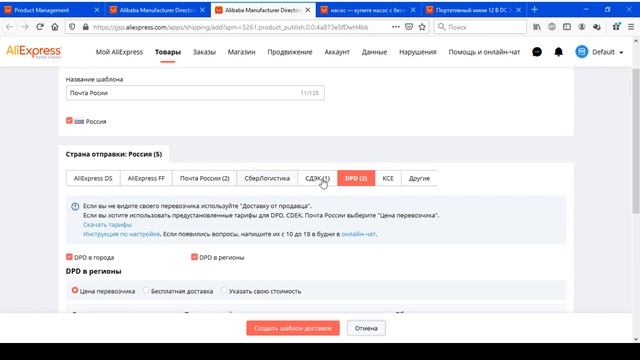Click the padlock site security icon
The width and height of the screenshot is (640, 360).
(x=85, y=27)
